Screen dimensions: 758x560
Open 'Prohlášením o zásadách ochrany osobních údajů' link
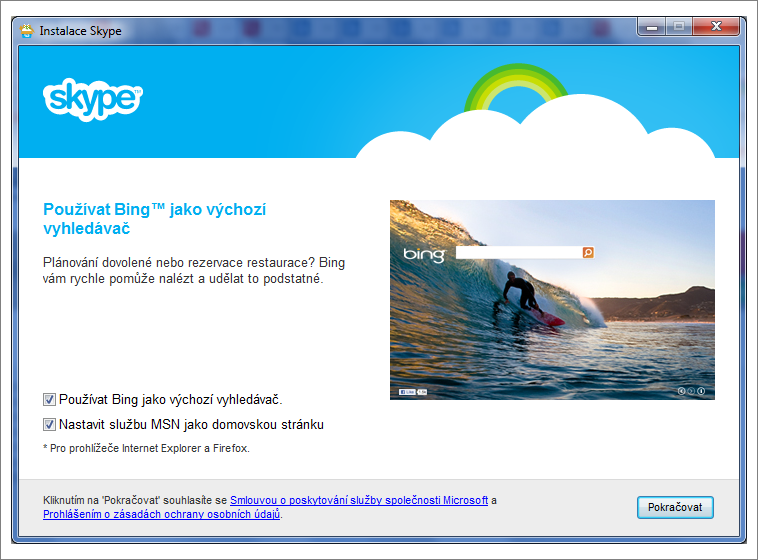162,514
